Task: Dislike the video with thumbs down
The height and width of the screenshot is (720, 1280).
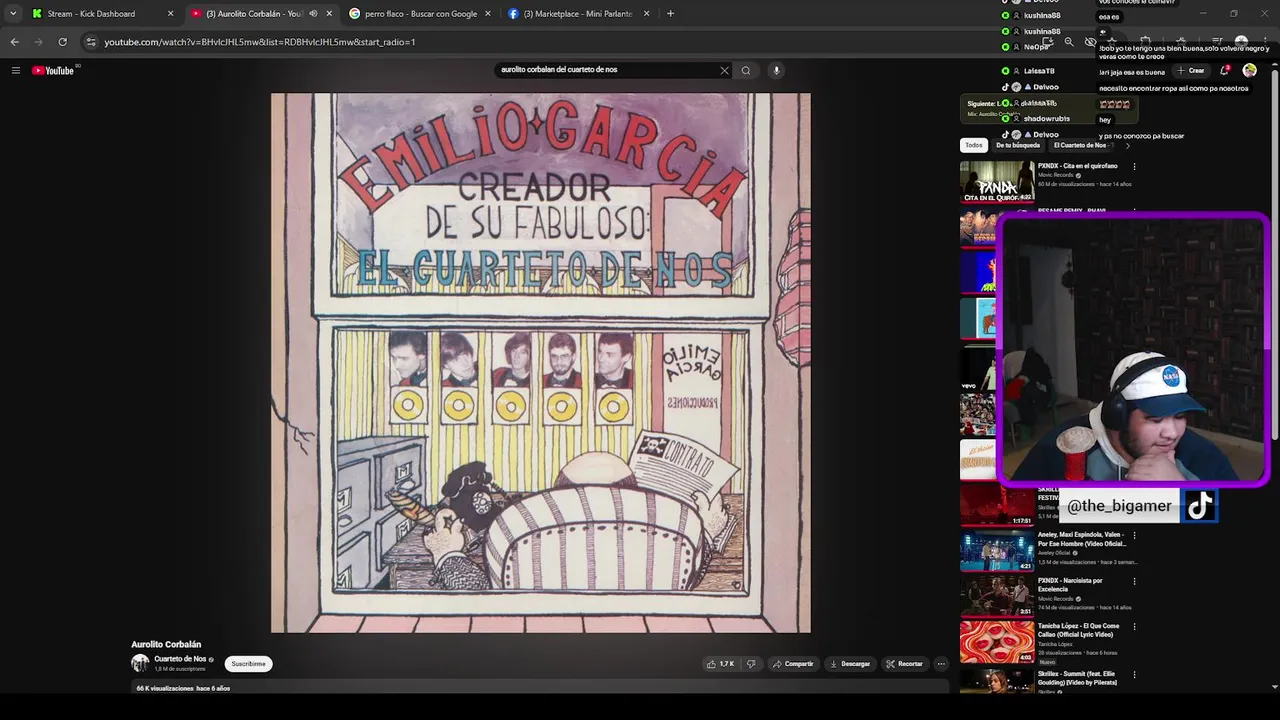Action: tap(751, 664)
